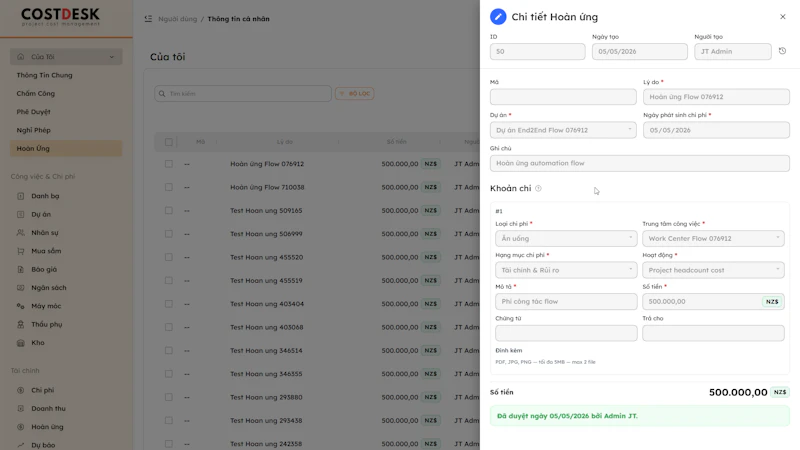Click the sidebar collapse icon near breadcrumb
Screen dimensions: 800x450
[148, 18]
